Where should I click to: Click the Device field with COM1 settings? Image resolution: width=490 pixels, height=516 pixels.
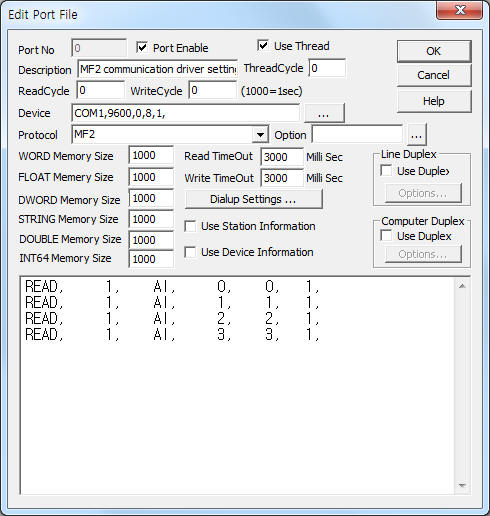tap(185, 113)
